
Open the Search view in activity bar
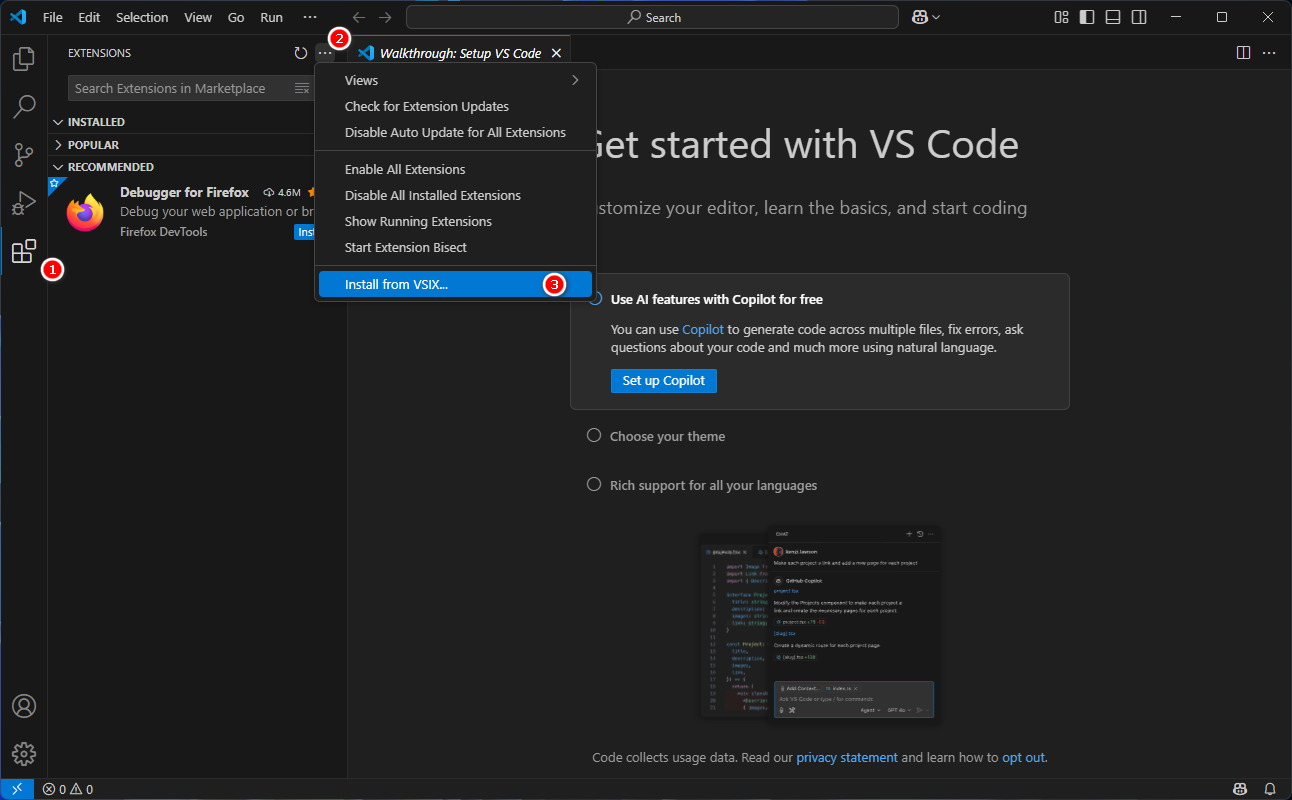pyautogui.click(x=24, y=106)
